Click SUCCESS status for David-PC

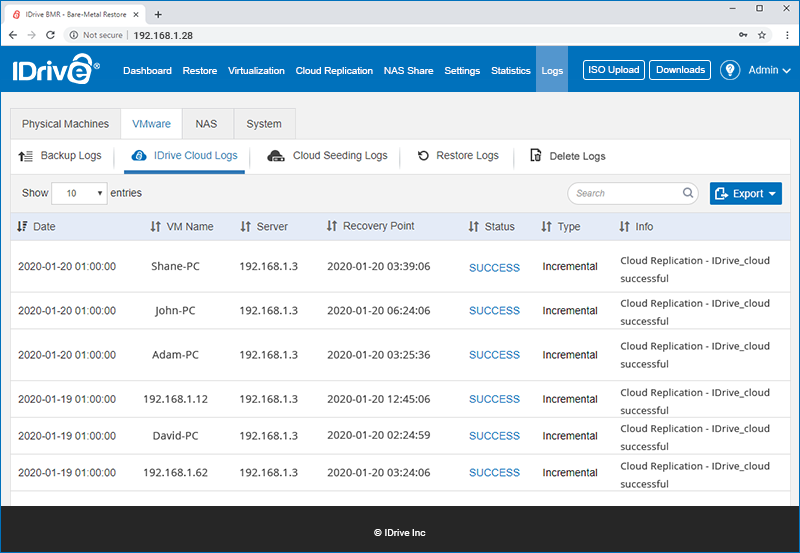click(494, 436)
